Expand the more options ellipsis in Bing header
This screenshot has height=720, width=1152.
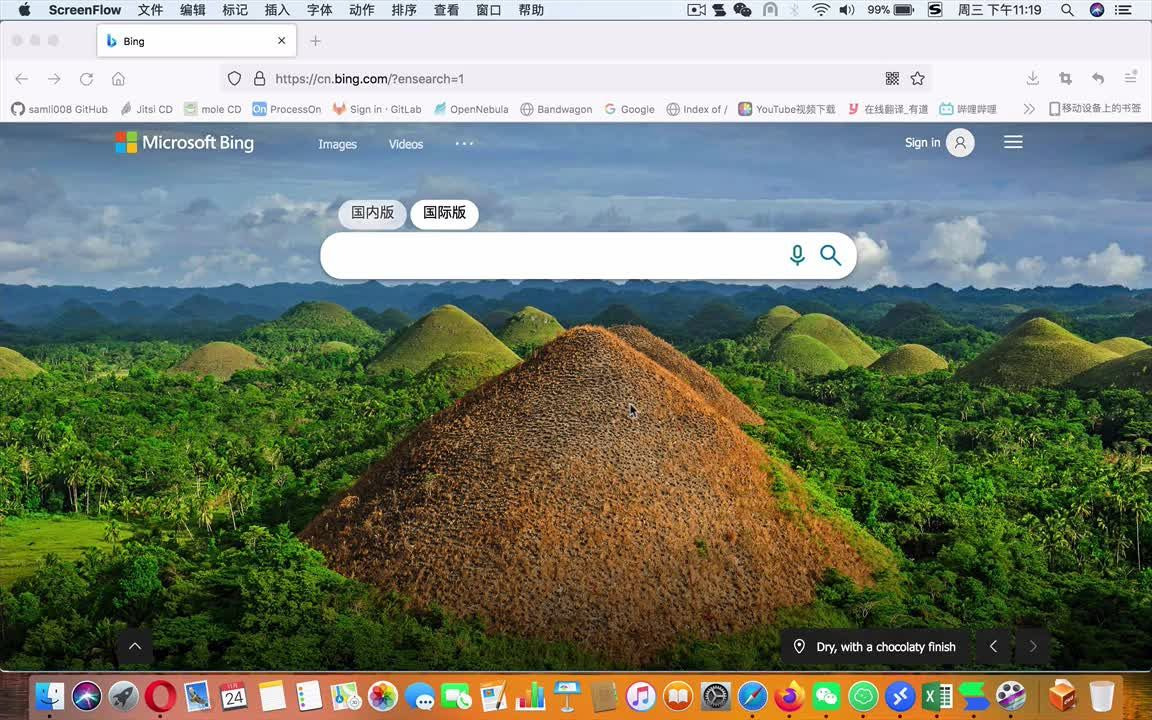coord(464,143)
